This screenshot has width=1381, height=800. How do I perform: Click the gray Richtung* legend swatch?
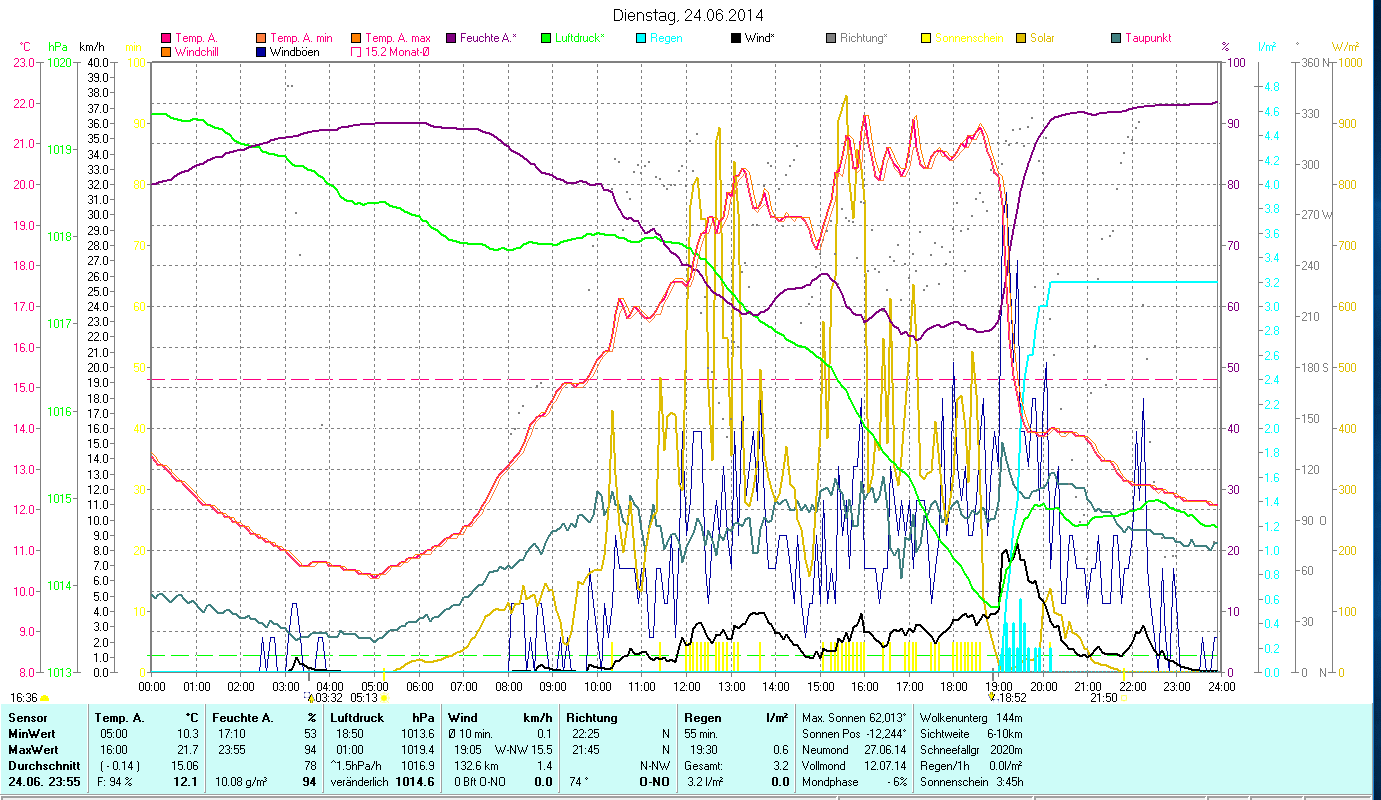click(830, 38)
